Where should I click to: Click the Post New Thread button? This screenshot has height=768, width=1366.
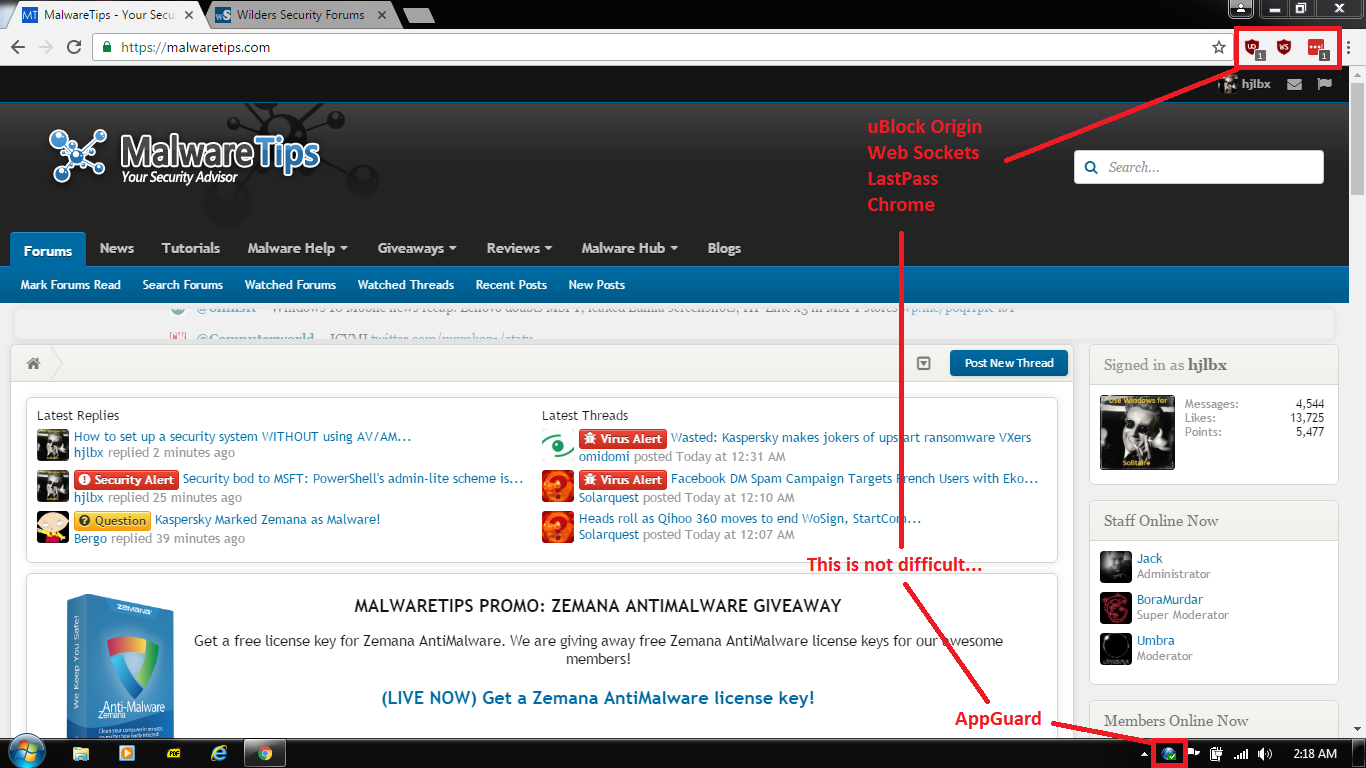tap(1009, 363)
